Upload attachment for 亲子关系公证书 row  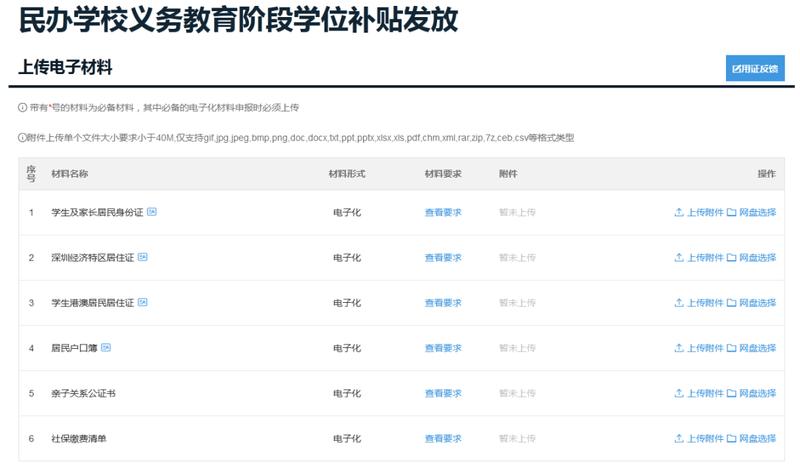pyautogui.click(x=698, y=393)
